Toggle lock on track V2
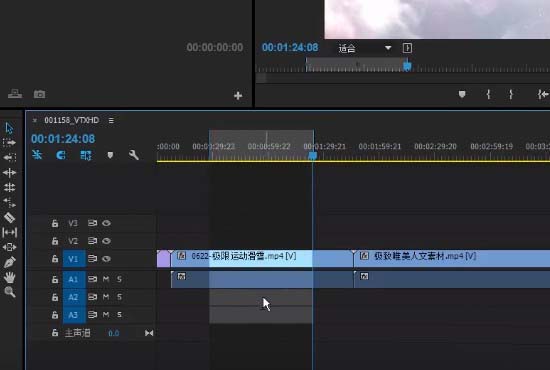This screenshot has height=370, width=550. click(x=55, y=241)
